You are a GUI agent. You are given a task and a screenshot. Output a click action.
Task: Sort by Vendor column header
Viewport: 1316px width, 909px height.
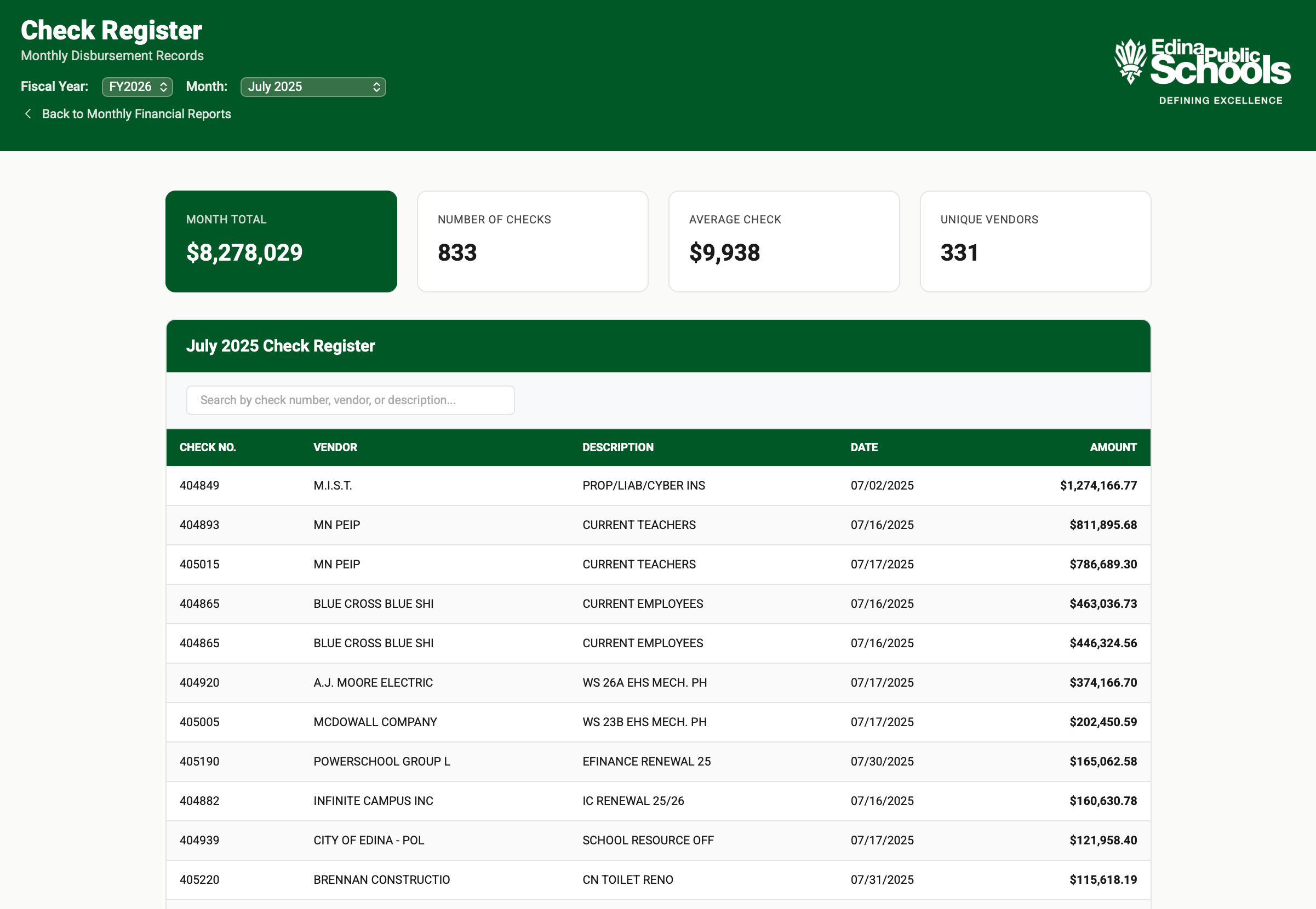[335, 447]
